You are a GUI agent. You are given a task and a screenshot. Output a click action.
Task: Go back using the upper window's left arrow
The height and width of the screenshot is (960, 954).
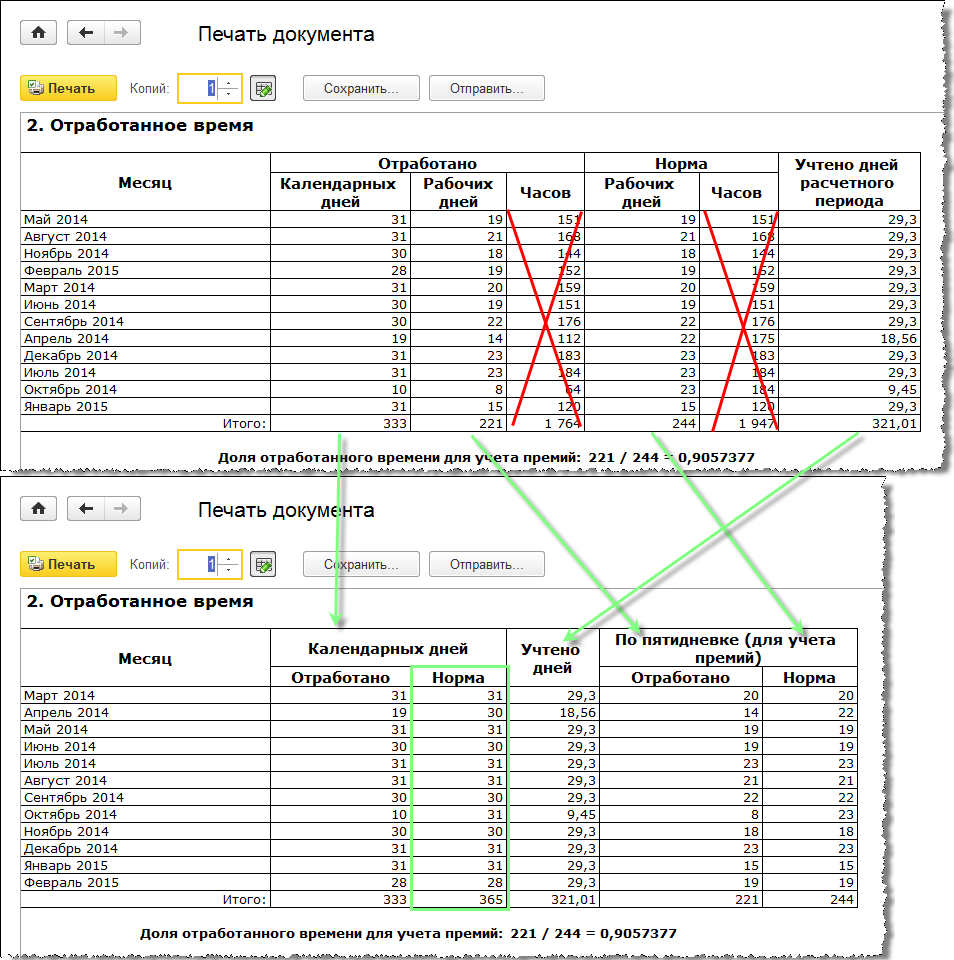point(86,33)
